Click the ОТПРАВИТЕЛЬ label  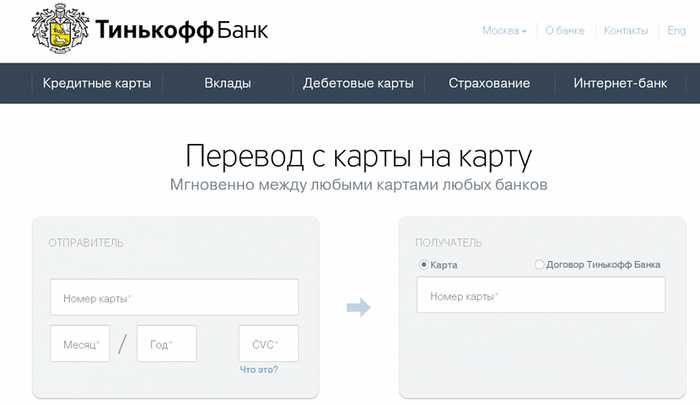coord(86,243)
